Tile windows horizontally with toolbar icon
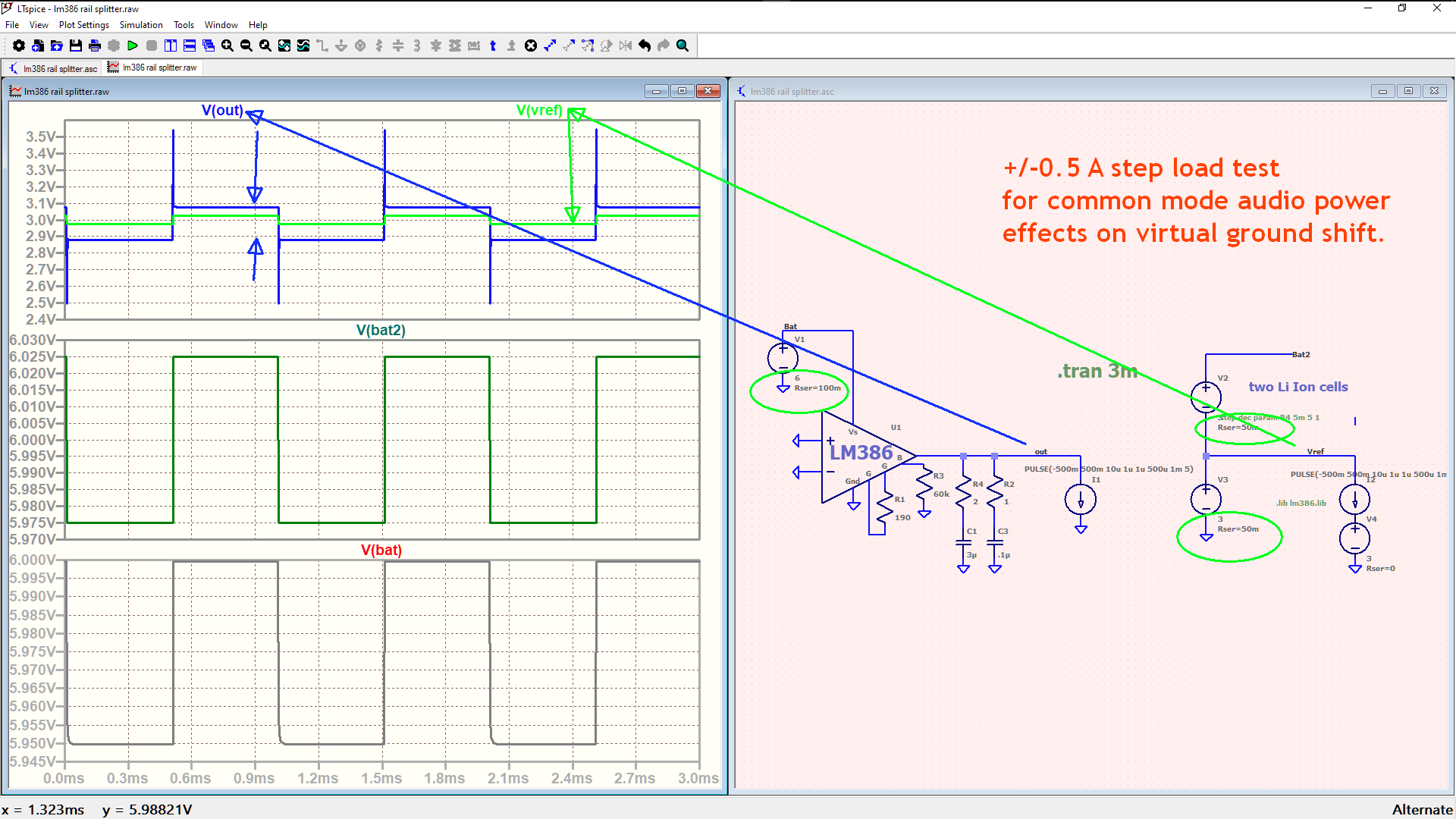The height and width of the screenshot is (819, 1456). tap(190, 45)
